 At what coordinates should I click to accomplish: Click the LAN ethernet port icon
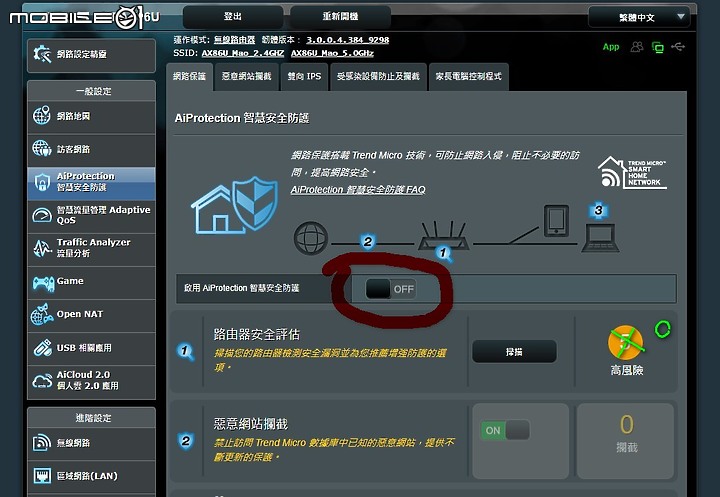coord(42,475)
